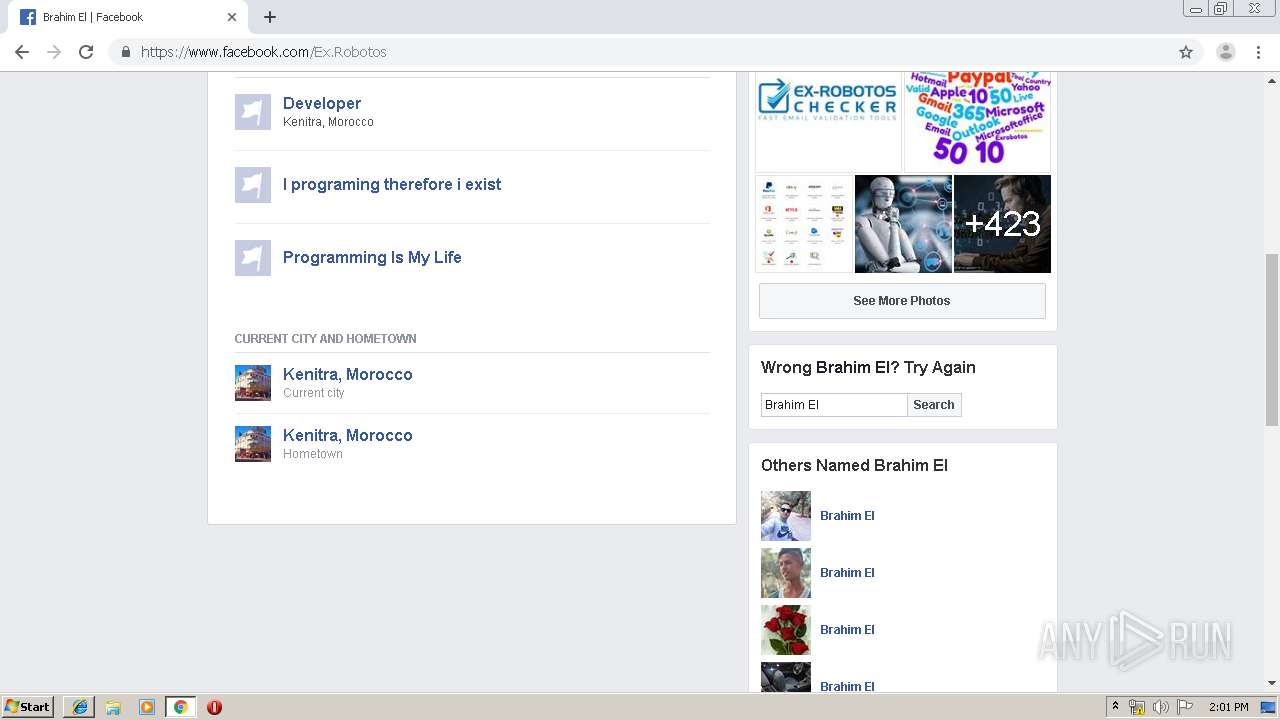Image resolution: width=1280 pixels, height=720 pixels.
Task: Open the second Brahim El profile link
Action: click(847, 573)
